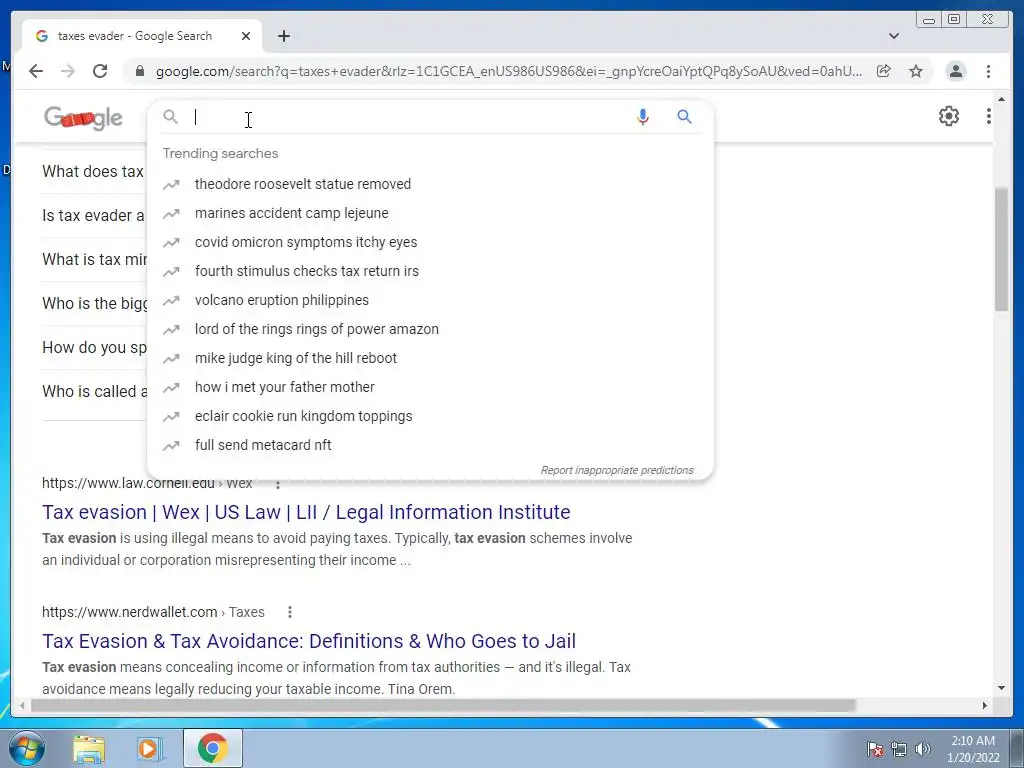Open the Google page three-dot menu at right

click(989, 116)
